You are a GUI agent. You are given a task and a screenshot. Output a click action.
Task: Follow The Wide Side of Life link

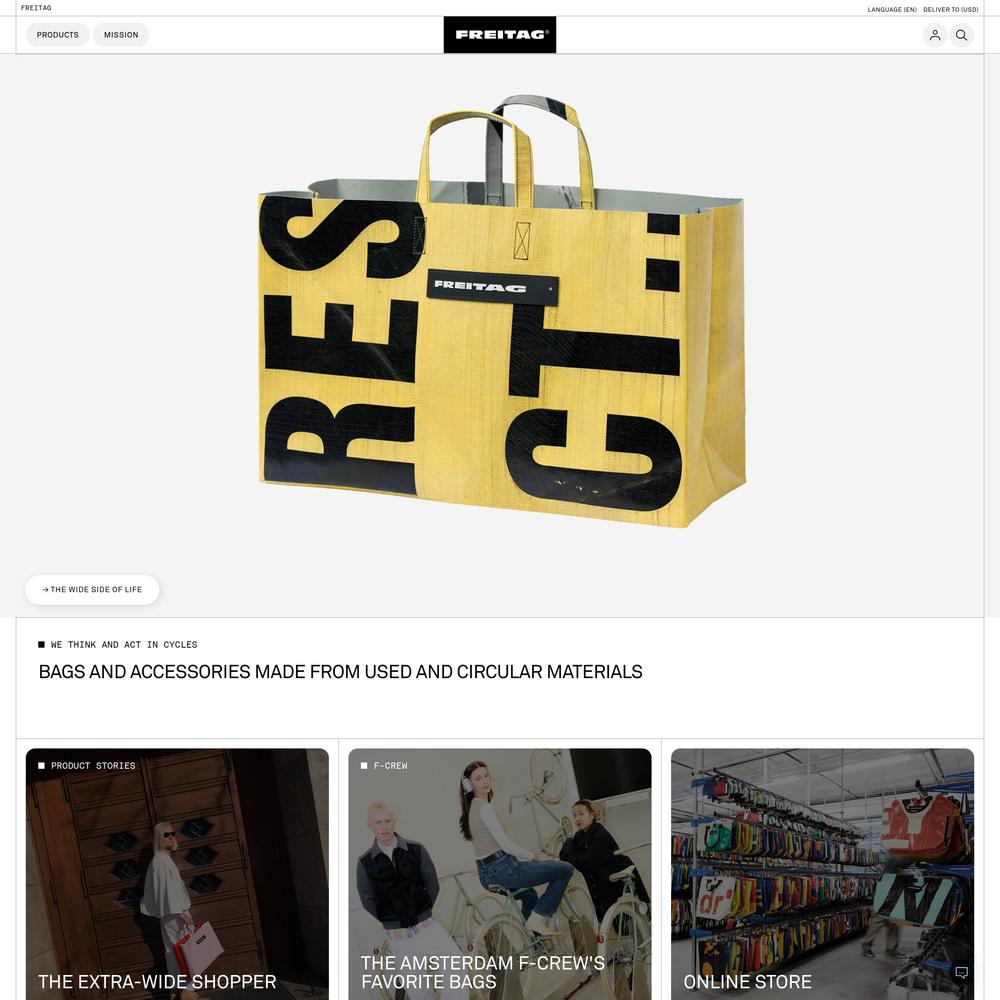(x=92, y=589)
